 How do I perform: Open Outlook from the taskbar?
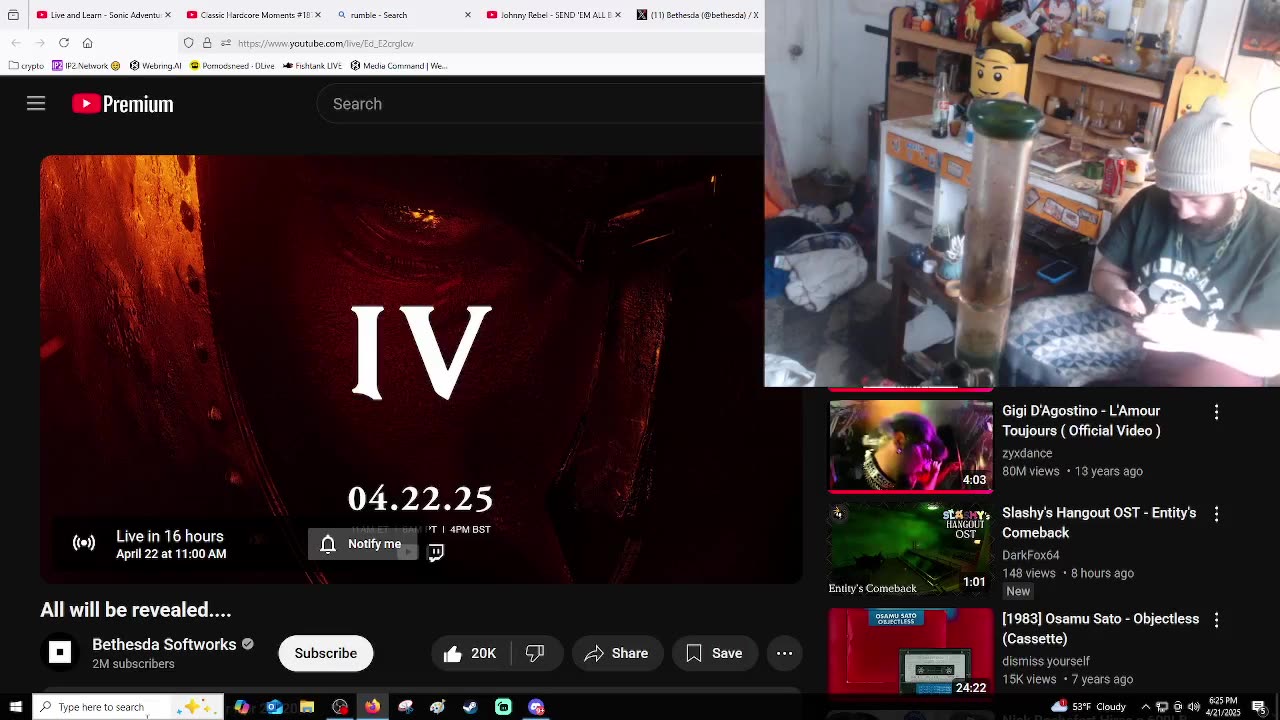tap(274, 707)
